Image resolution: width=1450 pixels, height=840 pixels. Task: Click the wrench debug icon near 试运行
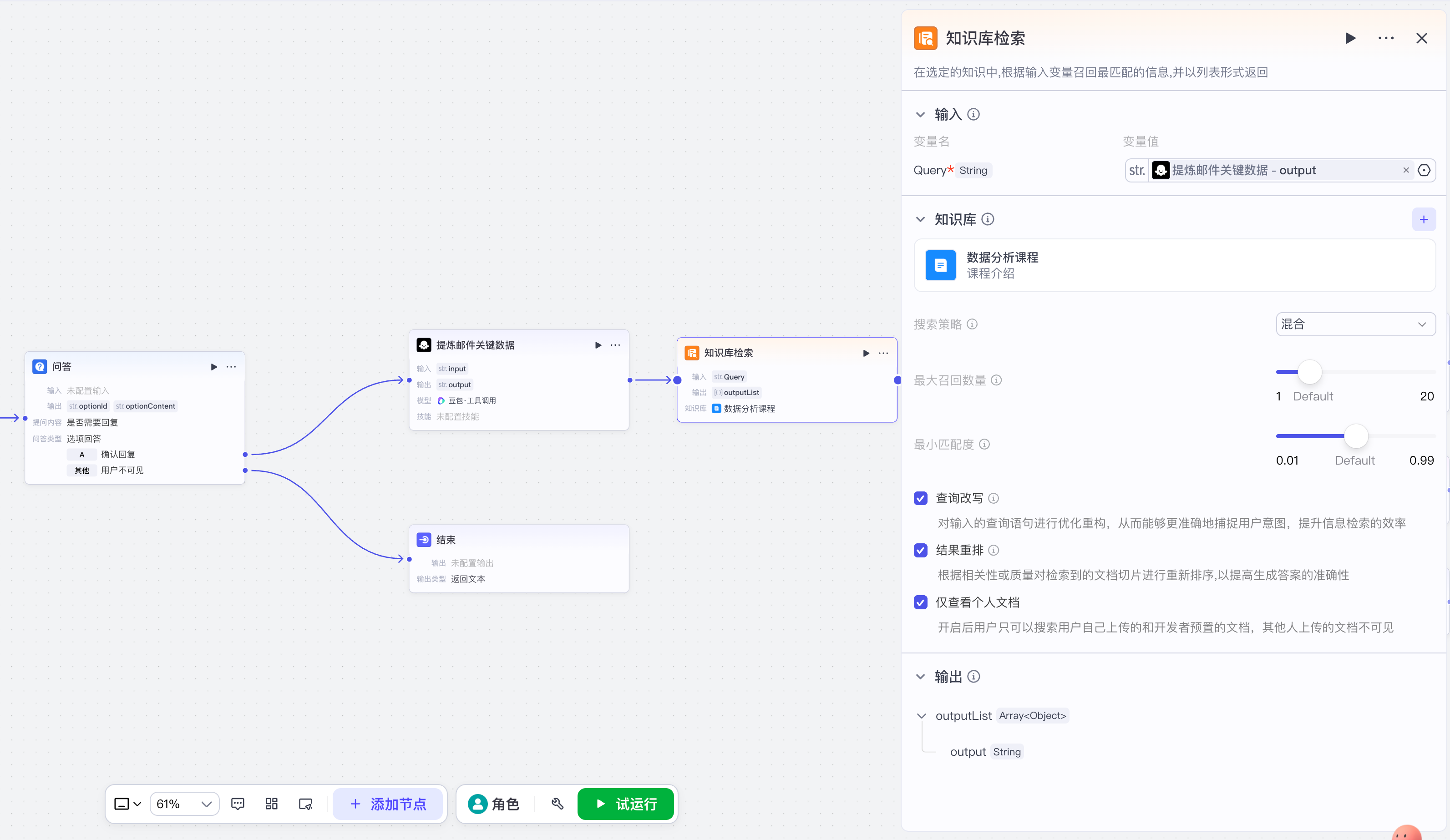click(557, 804)
